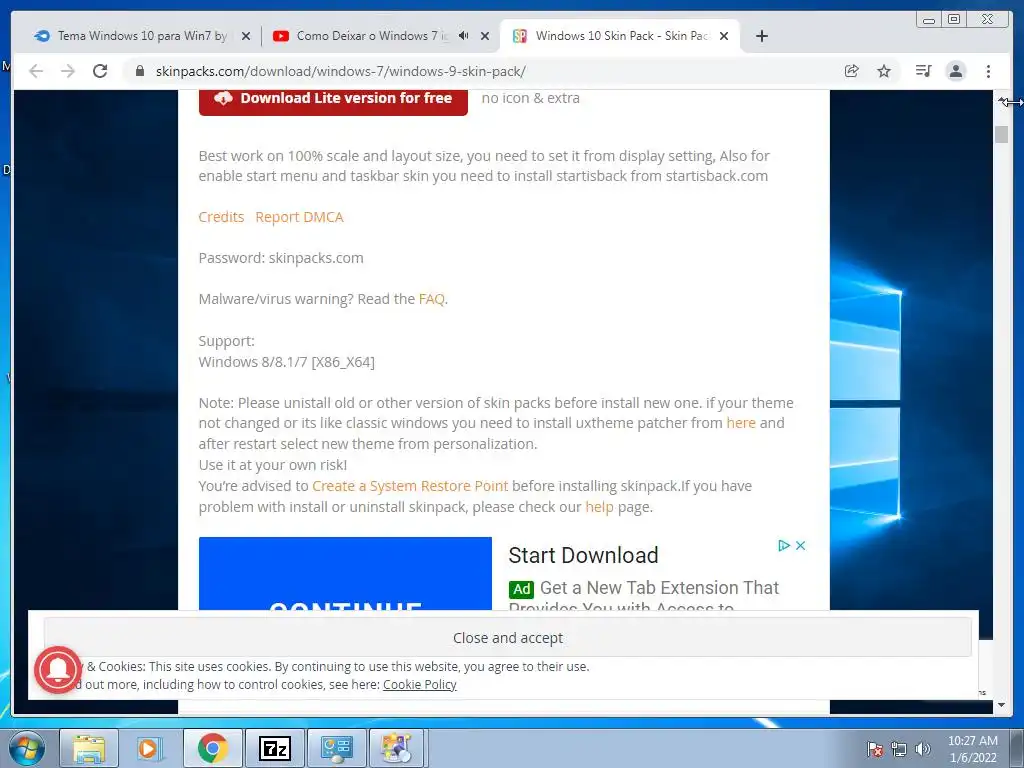The height and width of the screenshot is (768, 1024).
Task: Launch Windows Media Player from taskbar
Action: 149,748
